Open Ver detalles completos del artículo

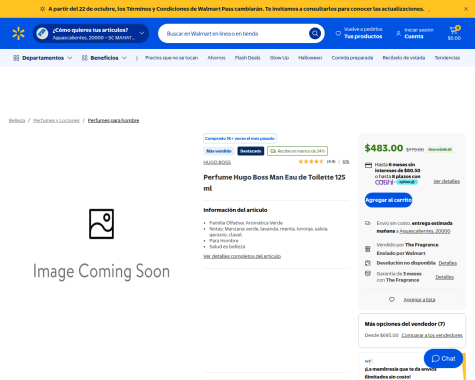242,256
